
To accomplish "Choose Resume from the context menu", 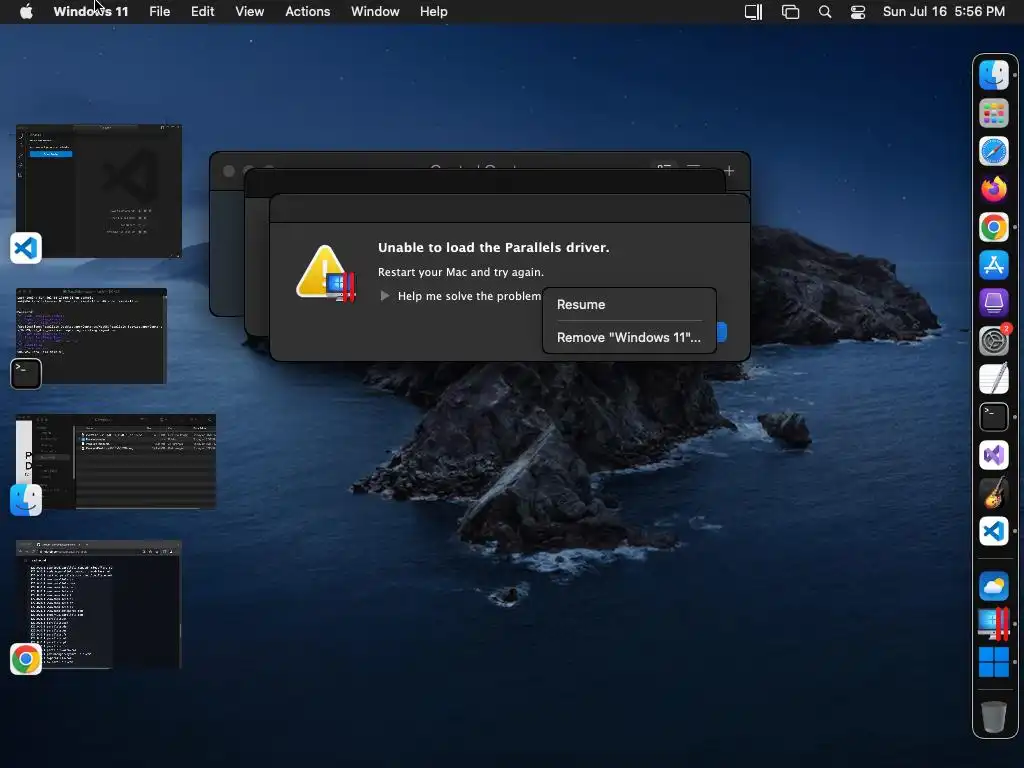I will [630, 304].
